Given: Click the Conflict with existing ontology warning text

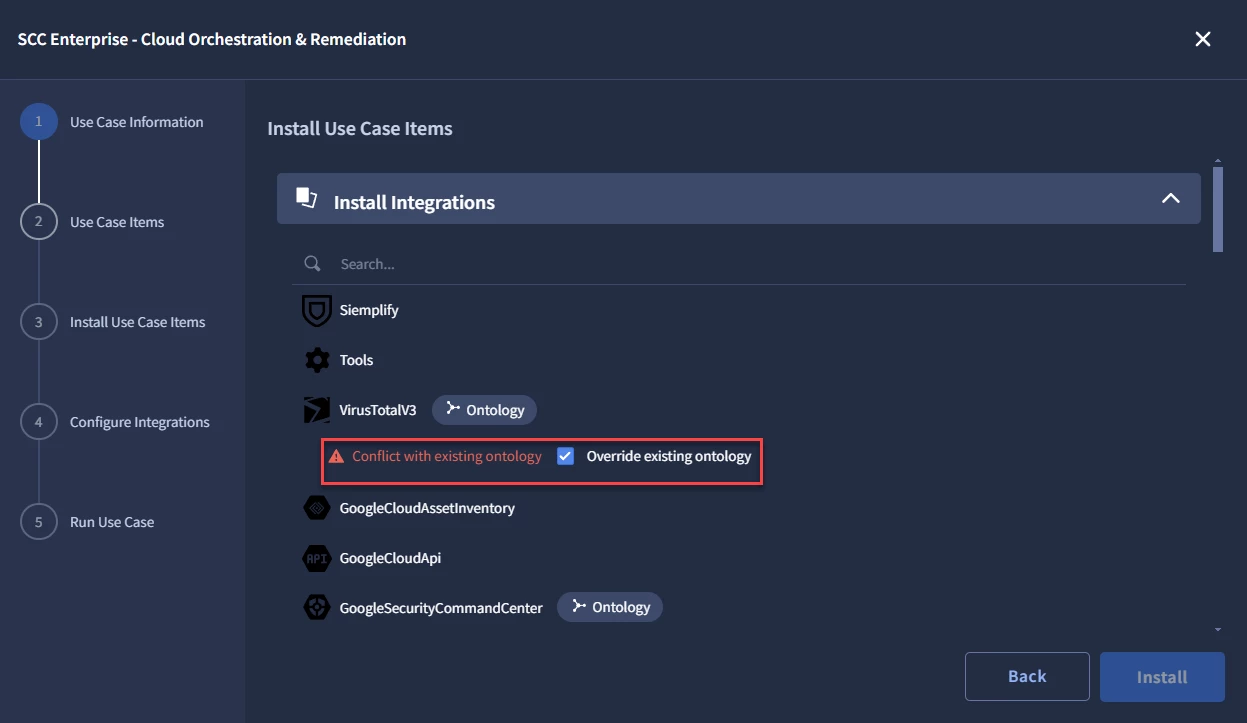Looking at the screenshot, I should tap(447, 456).
